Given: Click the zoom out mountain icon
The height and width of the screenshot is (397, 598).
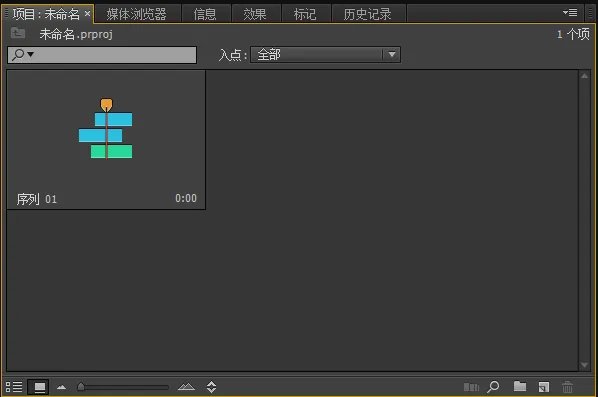Looking at the screenshot, I should [x=61, y=387].
